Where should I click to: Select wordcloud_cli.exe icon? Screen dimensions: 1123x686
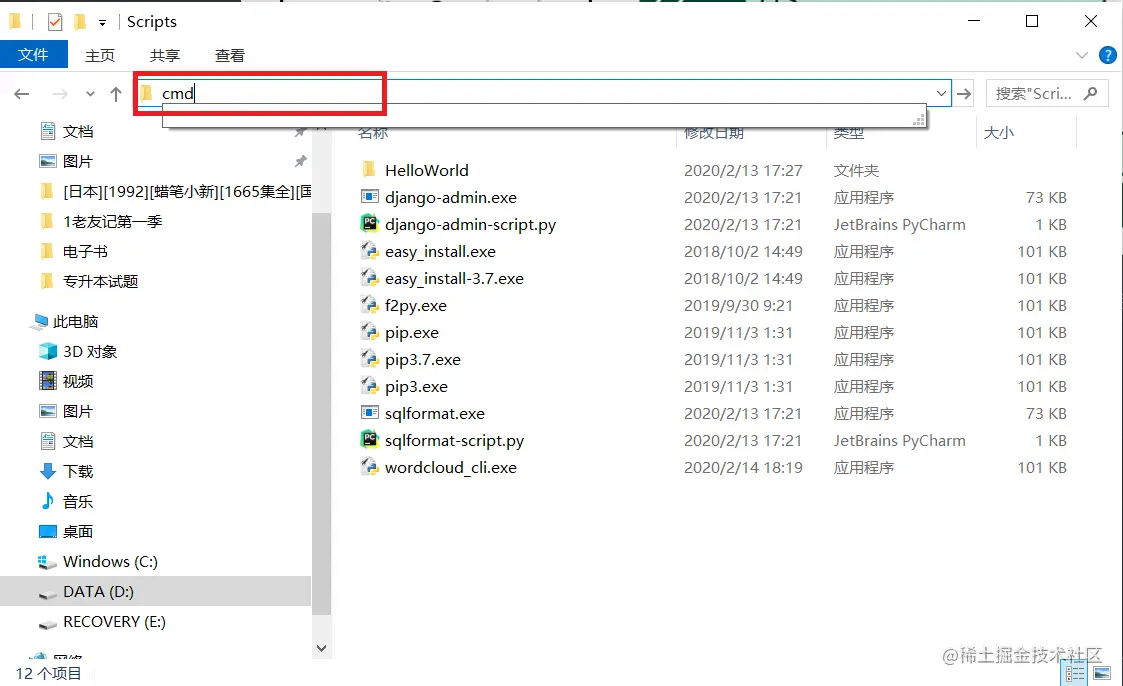click(x=369, y=467)
